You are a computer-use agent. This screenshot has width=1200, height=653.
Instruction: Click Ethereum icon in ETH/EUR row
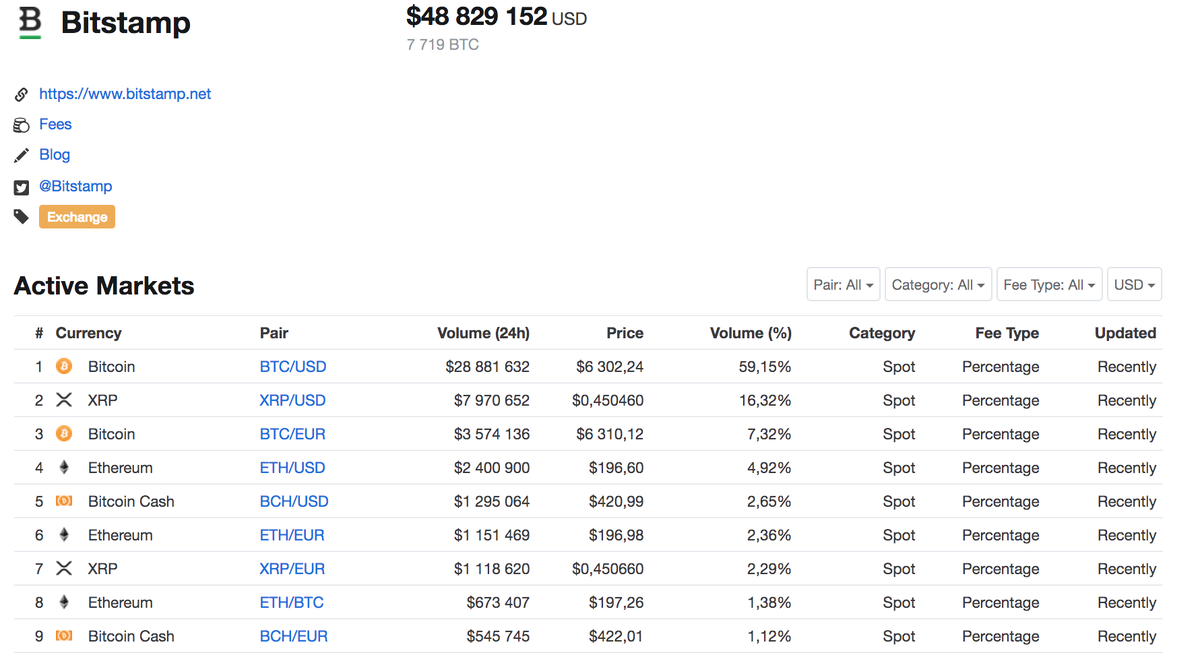pyautogui.click(x=64, y=535)
